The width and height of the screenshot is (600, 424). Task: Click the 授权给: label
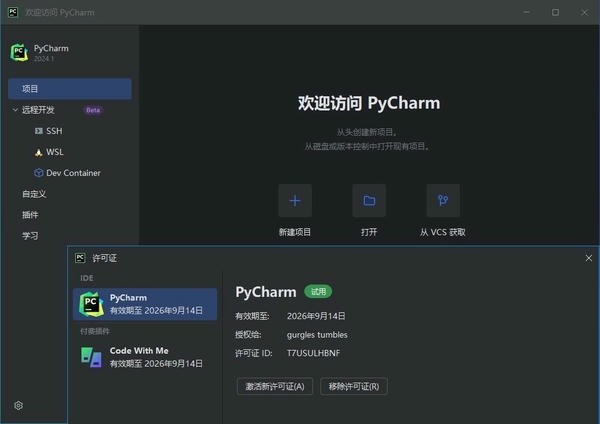click(248, 335)
